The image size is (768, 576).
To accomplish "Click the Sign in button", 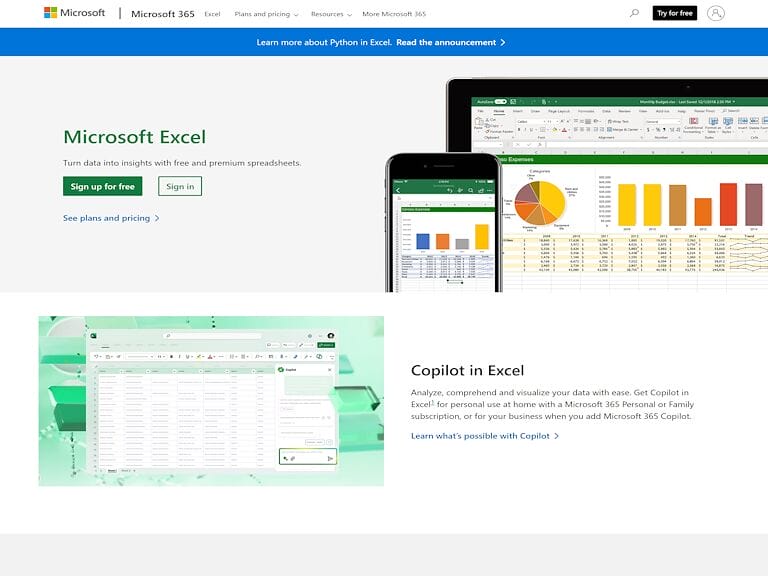I will (x=180, y=186).
